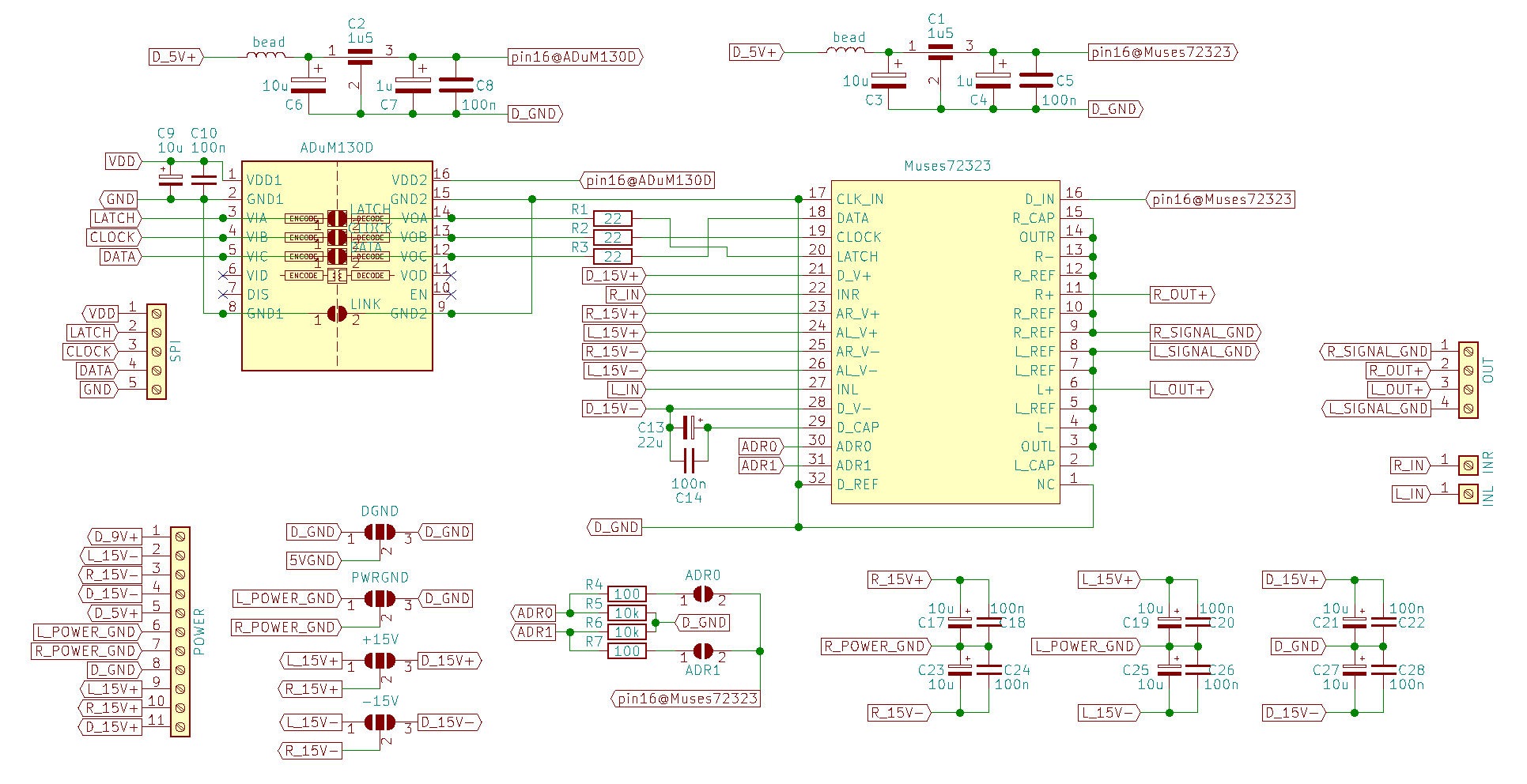The image size is (1527, 784).
Task: Select polarized capacitor C3 10u
Action: tap(888, 80)
